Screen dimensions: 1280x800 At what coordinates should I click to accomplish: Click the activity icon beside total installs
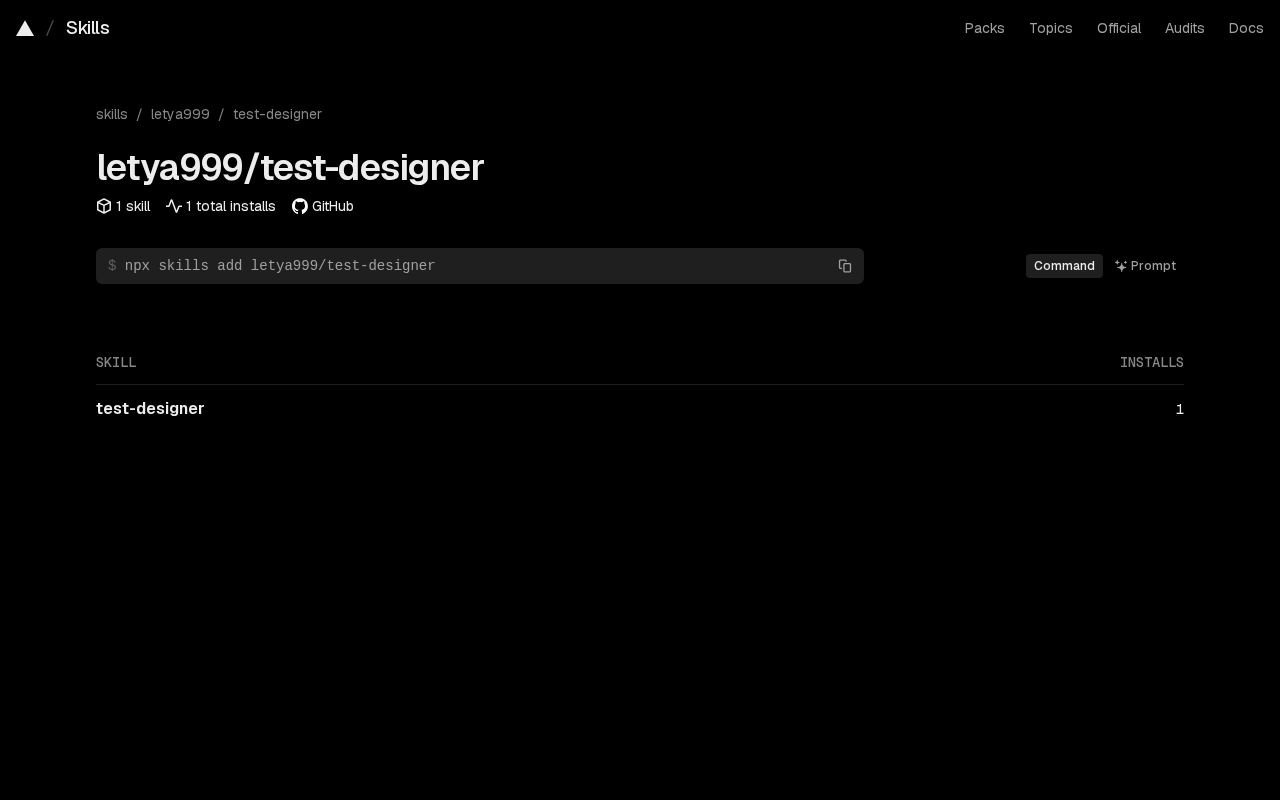click(174, 206)
